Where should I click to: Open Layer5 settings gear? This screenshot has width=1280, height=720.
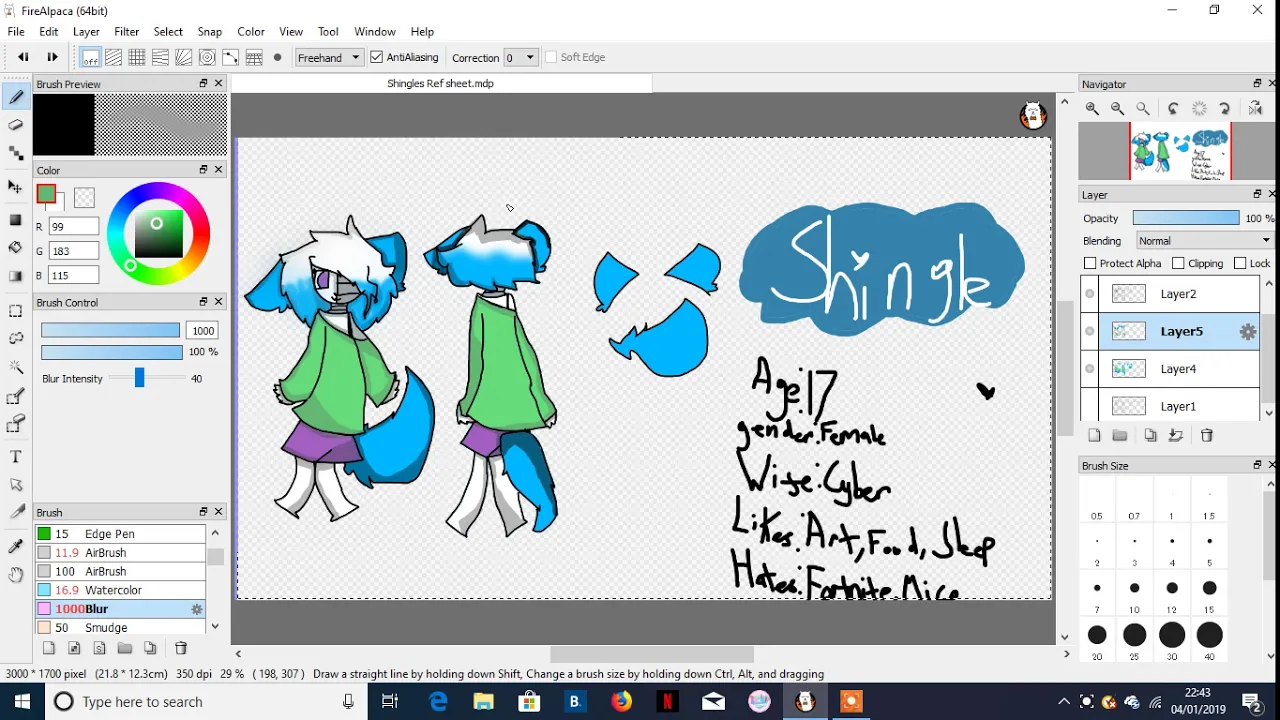[x=1248, y=332]
